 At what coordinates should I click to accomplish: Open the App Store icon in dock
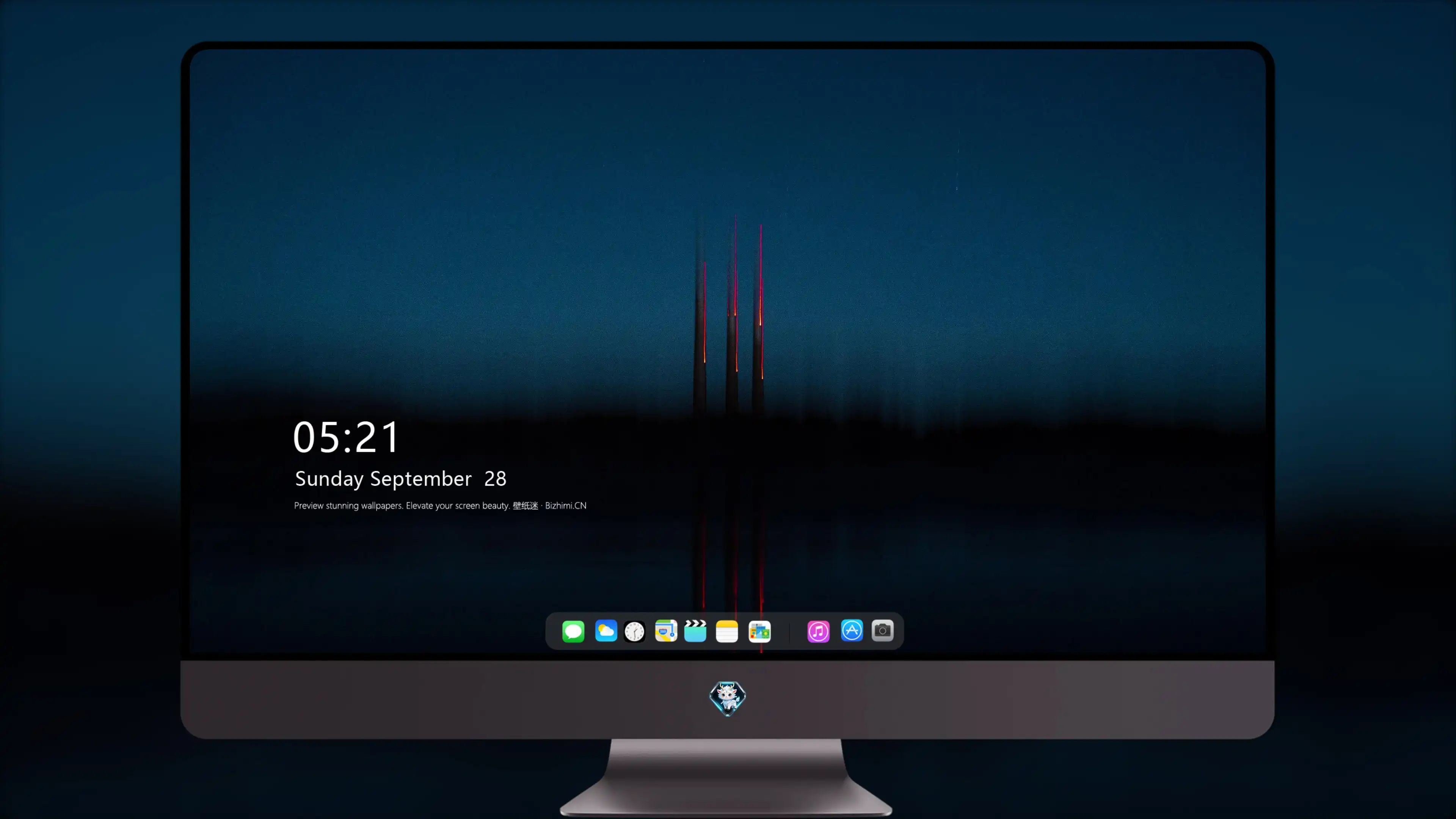click(x=852, y=631)
